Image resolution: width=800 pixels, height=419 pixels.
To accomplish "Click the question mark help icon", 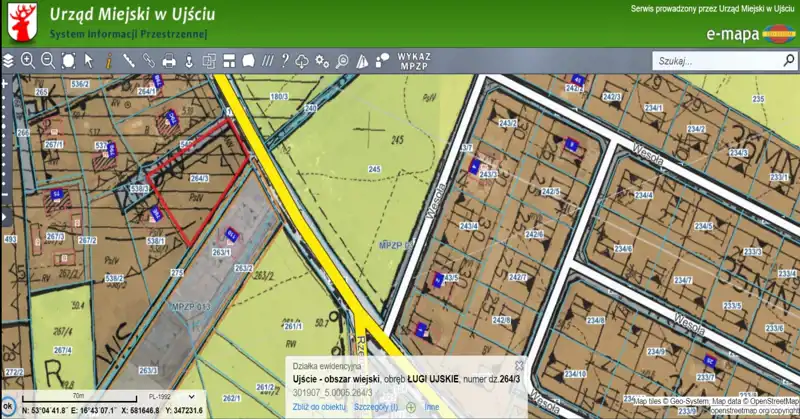I will click(x=285, y=61).
